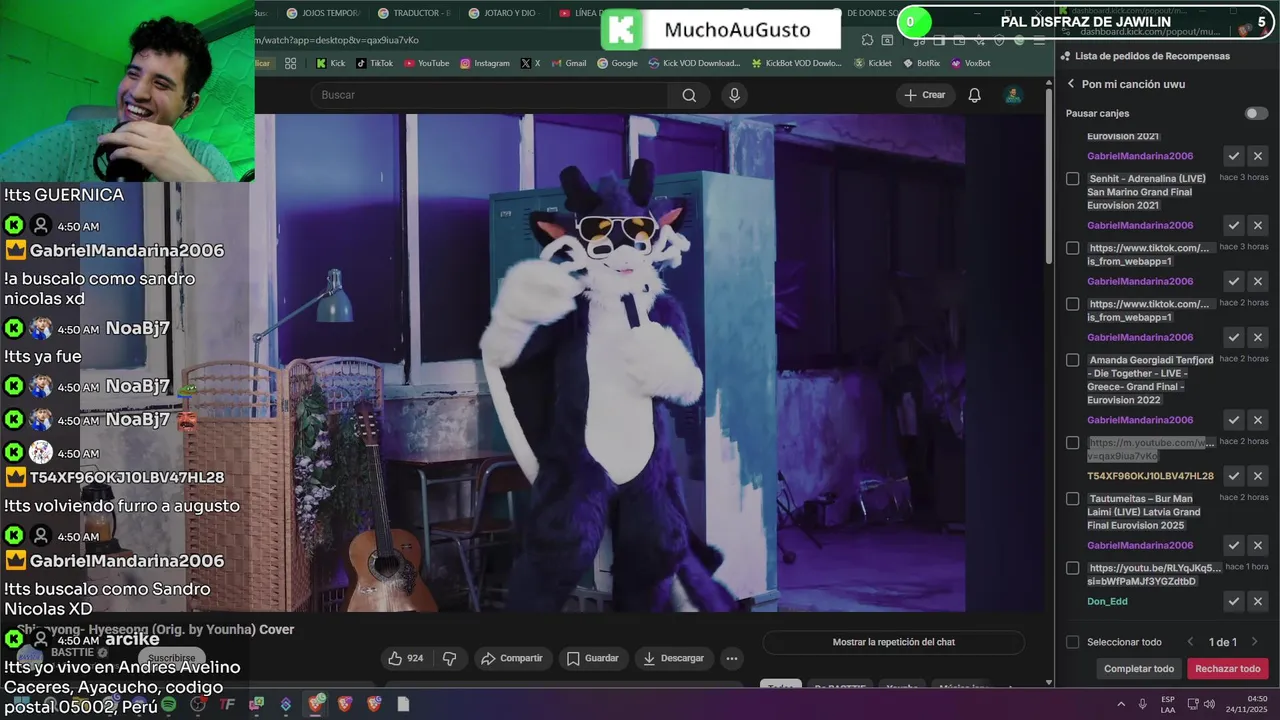
Task: Go to next page of requests
Action: pos(1254,642)
